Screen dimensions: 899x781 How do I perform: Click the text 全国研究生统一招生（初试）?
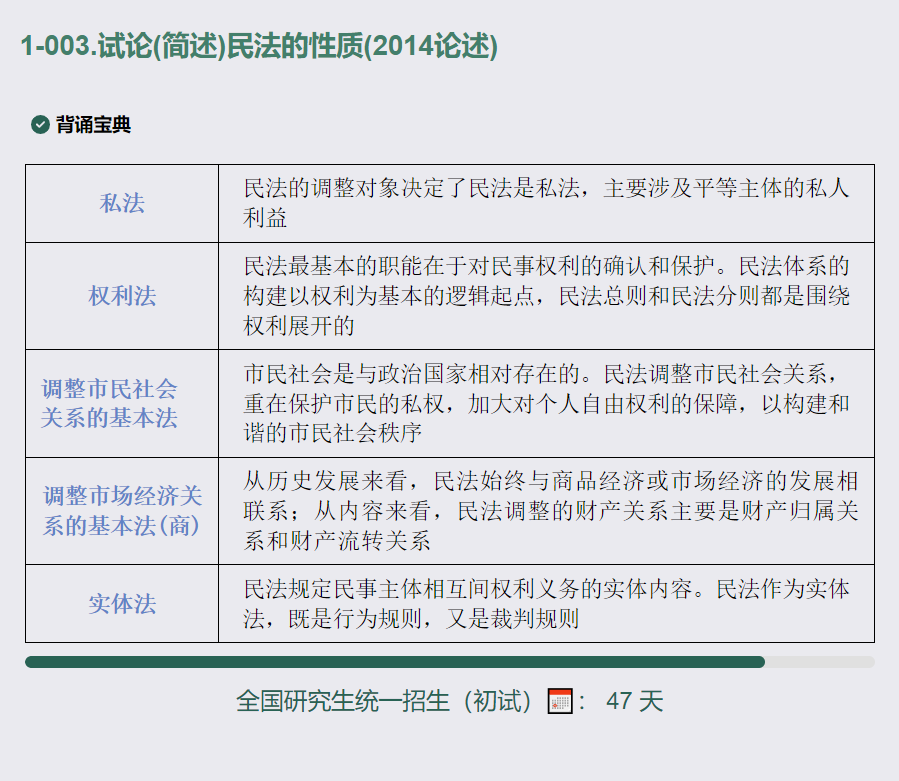tap(384, 701)
